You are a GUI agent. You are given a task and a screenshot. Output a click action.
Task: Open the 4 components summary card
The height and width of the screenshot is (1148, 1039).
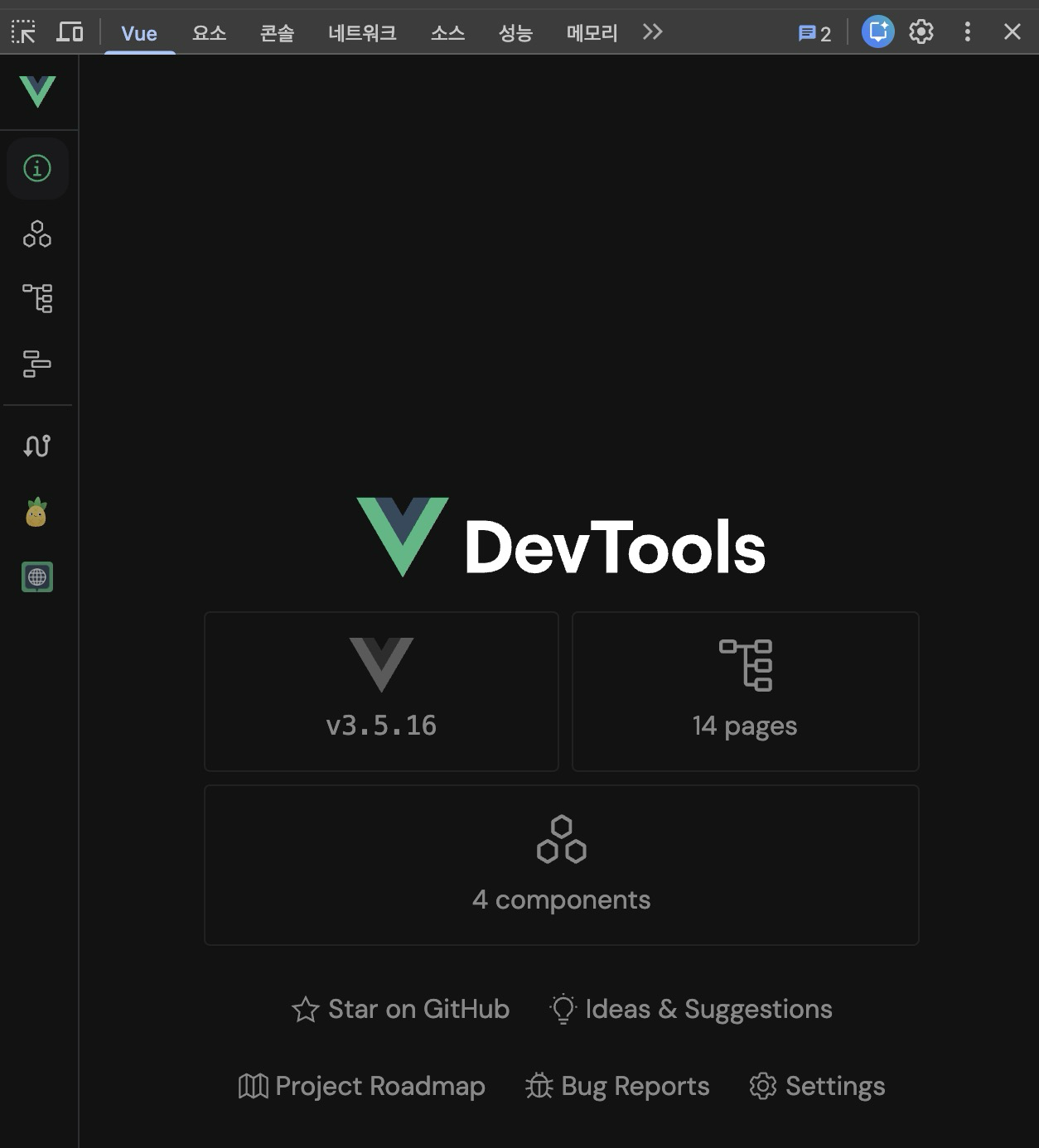coord(562,864)
